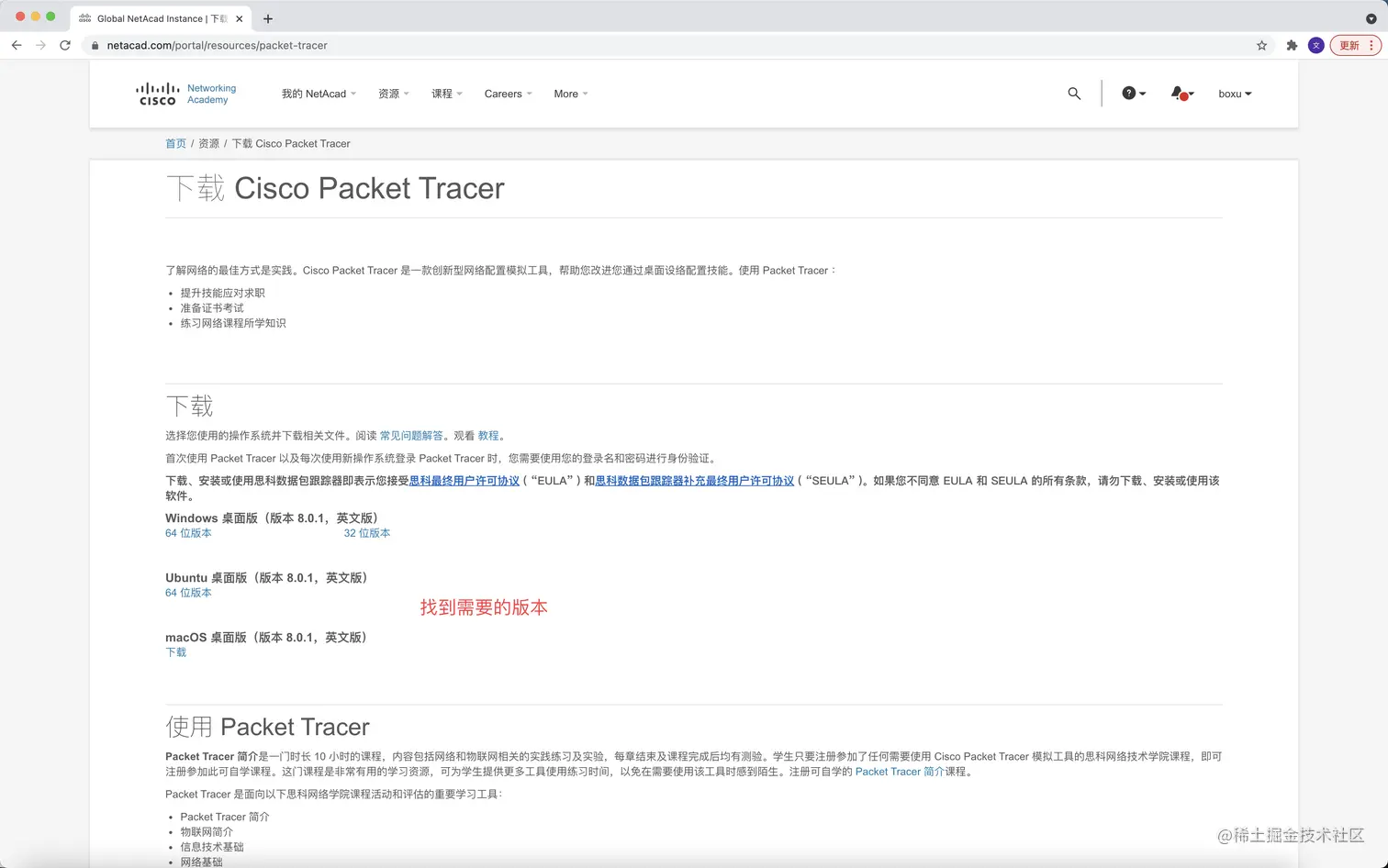Screen dimensions: 1388x868
Task: Click 提升技能应对求职 bullet text
Action: pyautogui.click(x=222, y=293)
